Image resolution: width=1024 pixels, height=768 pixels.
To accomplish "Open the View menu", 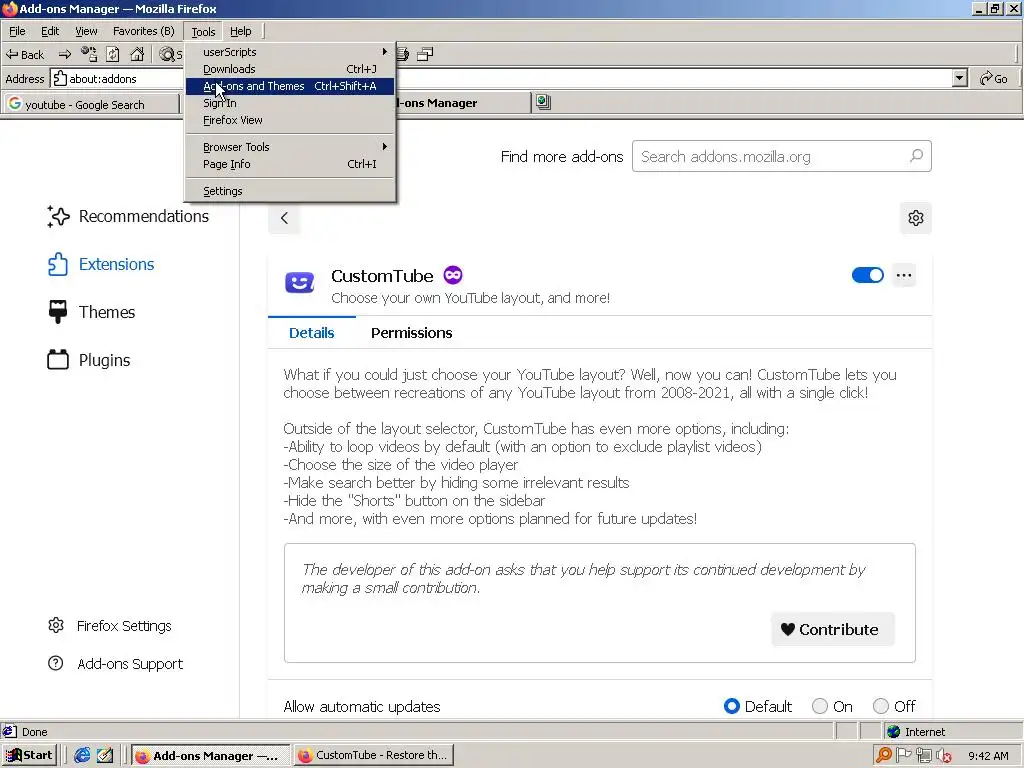I will point(86,31).
